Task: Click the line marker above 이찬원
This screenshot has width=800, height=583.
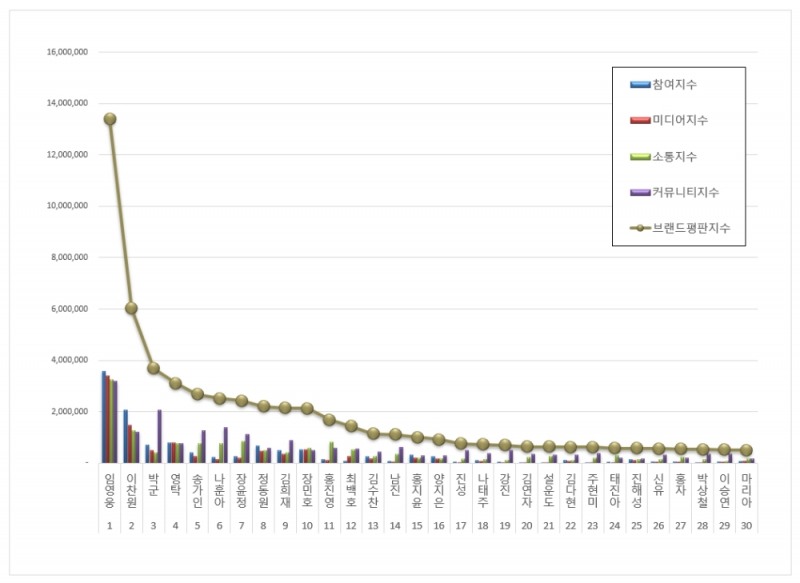Action: 131,308
